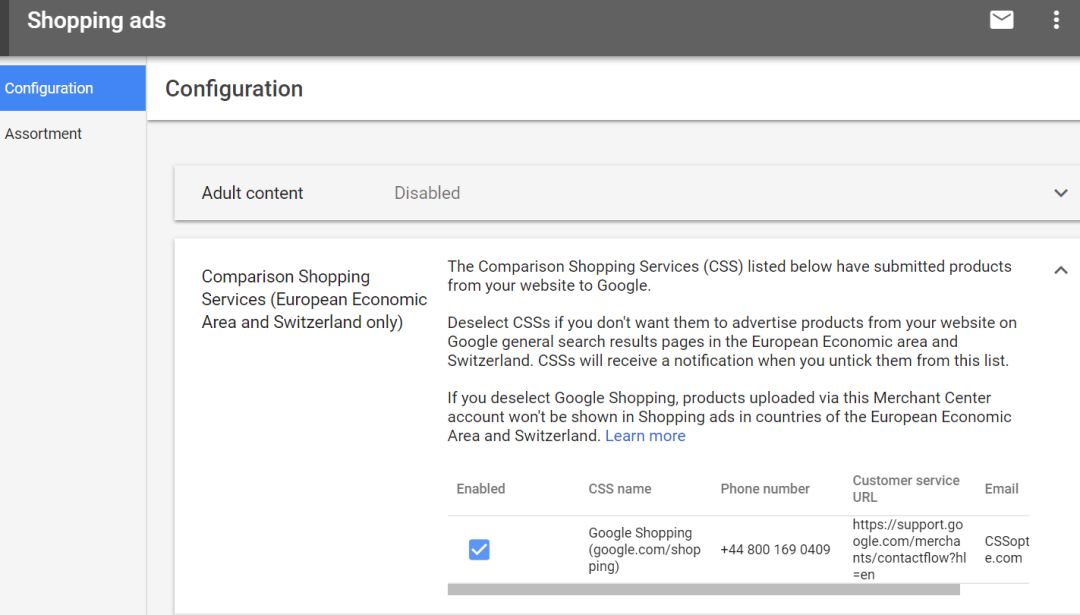Screen dimensions: 1080x615
Task: Click the Disabled status text
Action: 427,193
